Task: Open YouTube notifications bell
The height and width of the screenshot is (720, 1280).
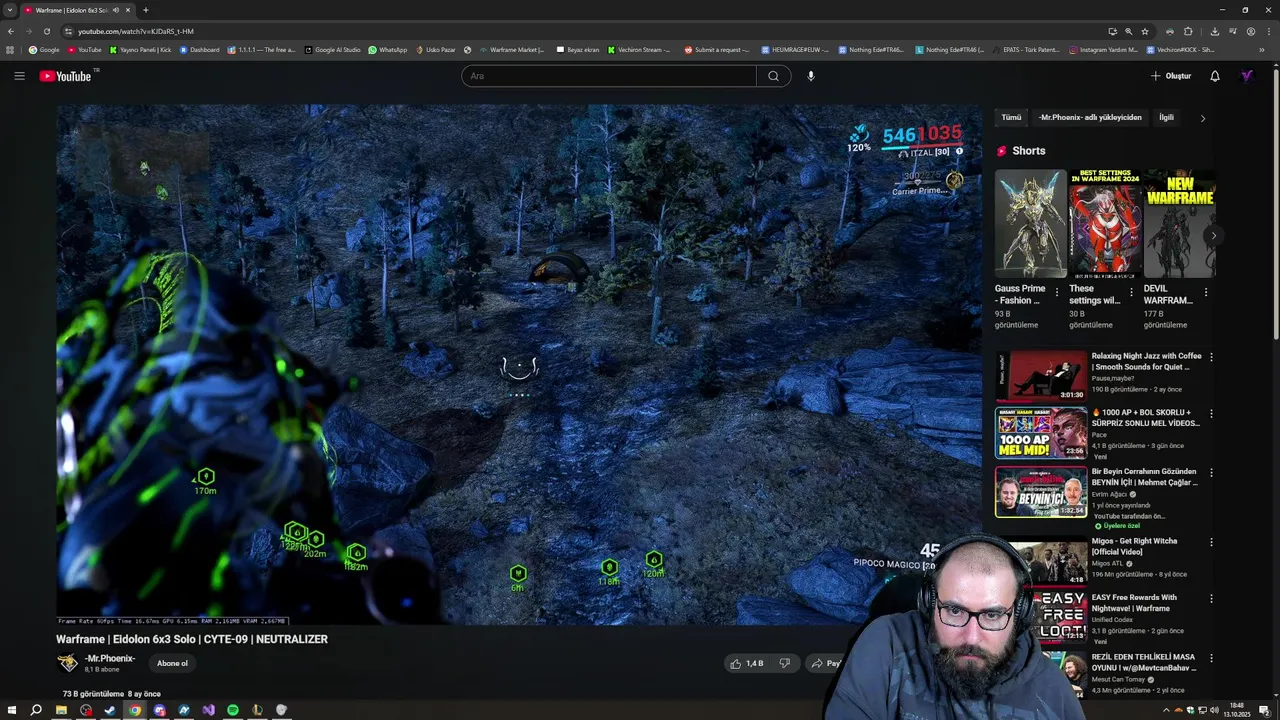Action: [x=1215, y=76]
